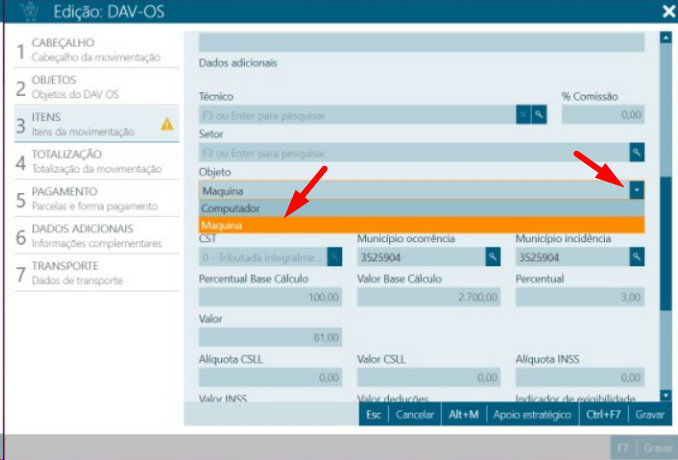Click the search icon in Técnico field
678x460 pixels.
tap(539, 115)
